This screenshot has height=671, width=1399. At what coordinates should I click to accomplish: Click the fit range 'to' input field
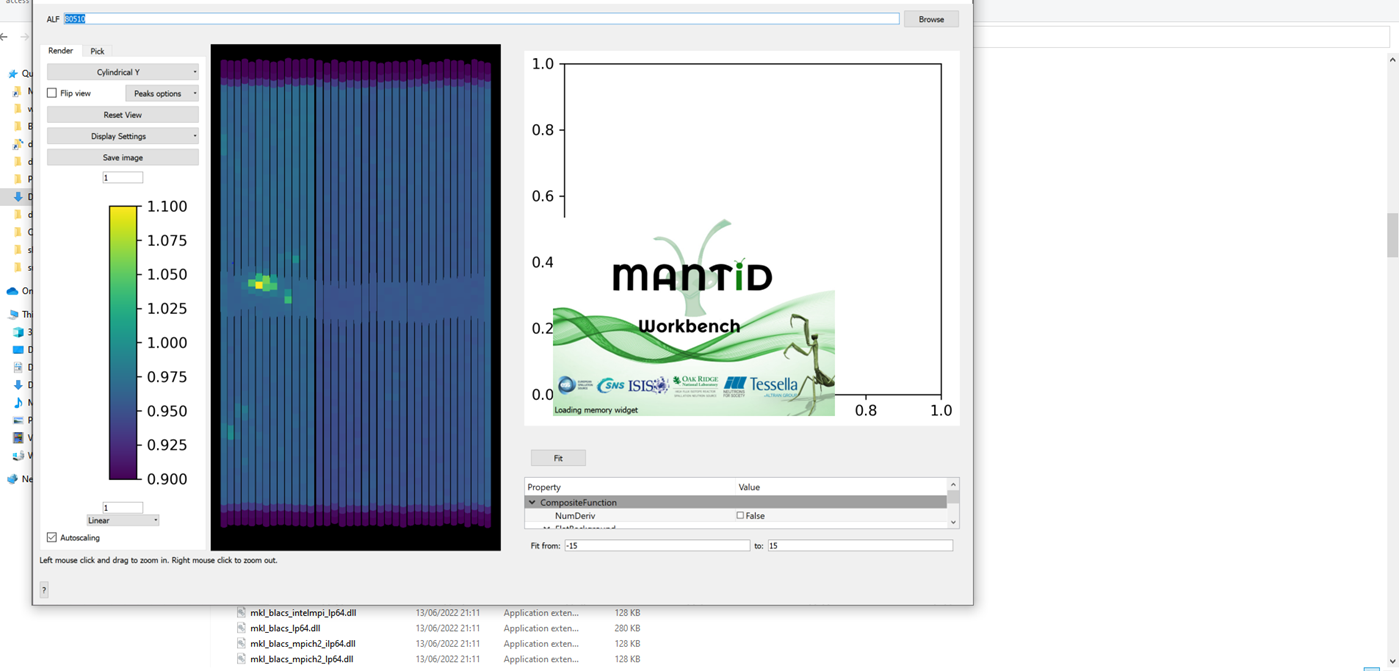tap(860, 546)
